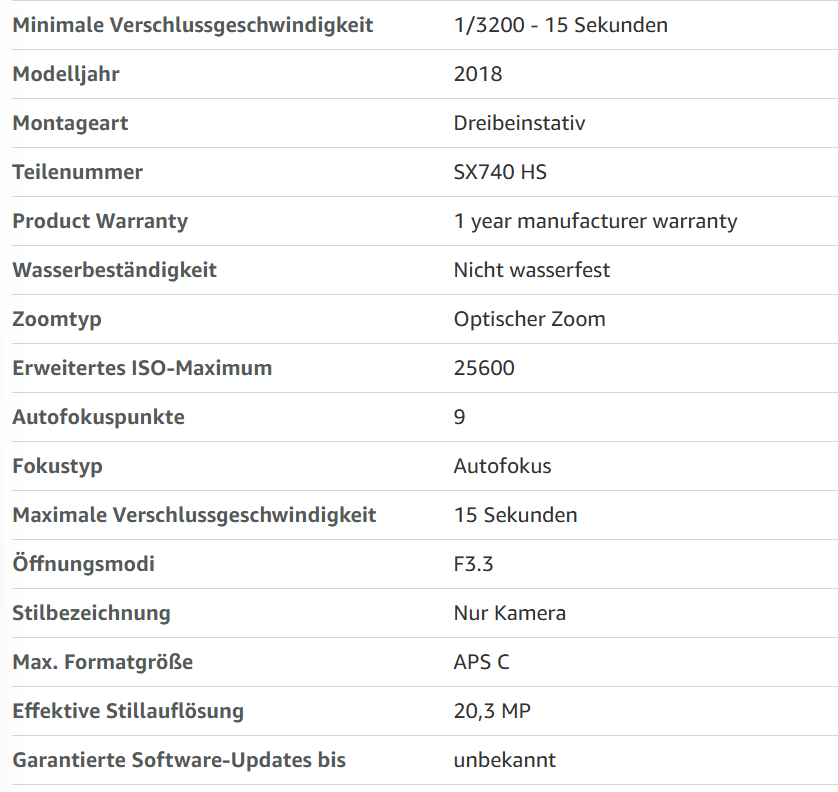Click the 20,3 MP resolution value
This screenshot has height=792, width=838.
(492, 711)
